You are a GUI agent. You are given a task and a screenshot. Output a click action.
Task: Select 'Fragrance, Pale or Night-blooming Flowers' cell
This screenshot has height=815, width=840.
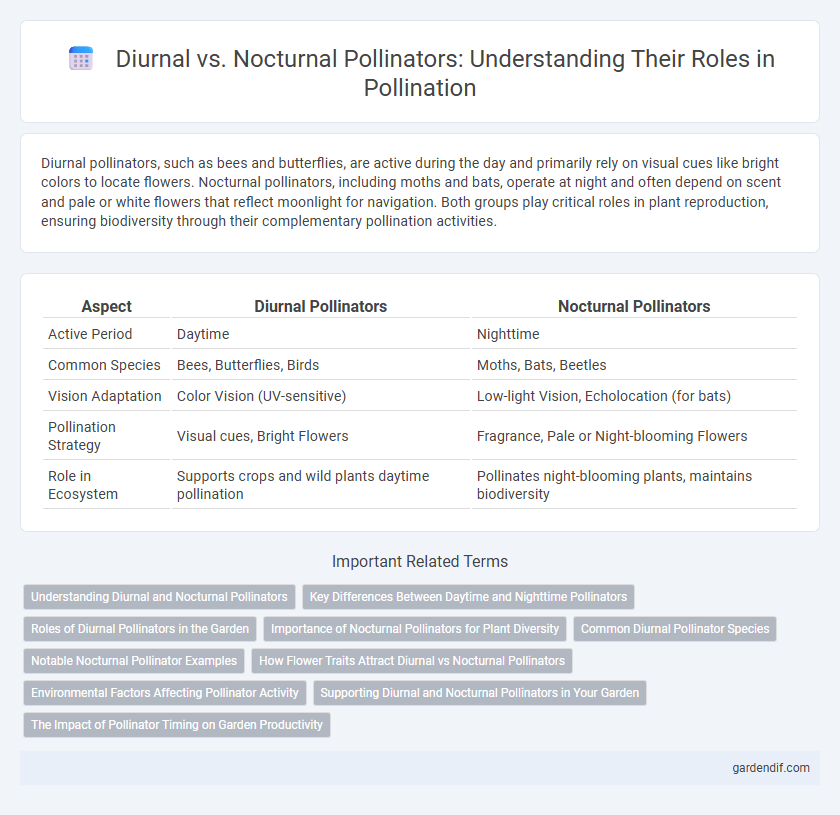click(634, 436)
